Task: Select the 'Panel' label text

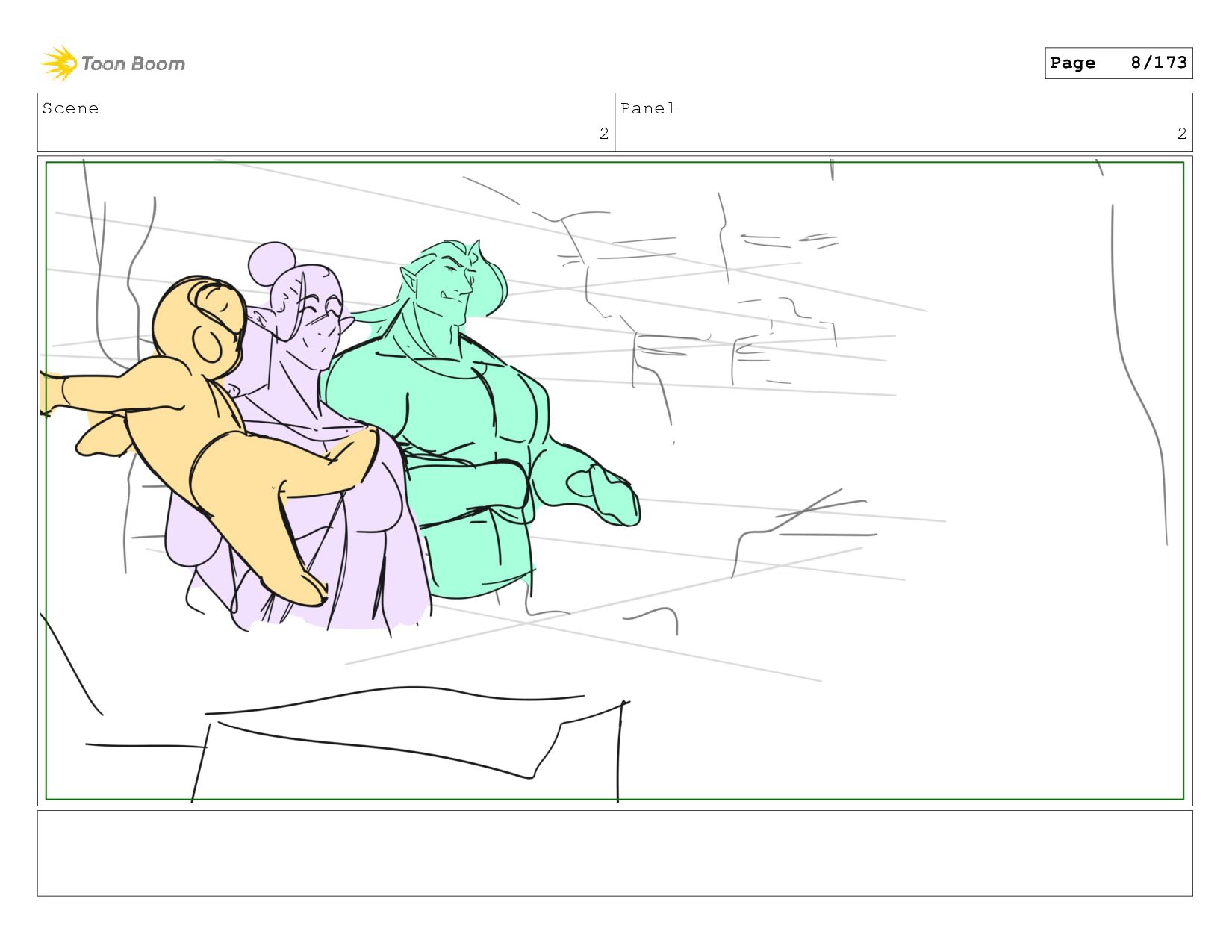Action: coord(648,109)
